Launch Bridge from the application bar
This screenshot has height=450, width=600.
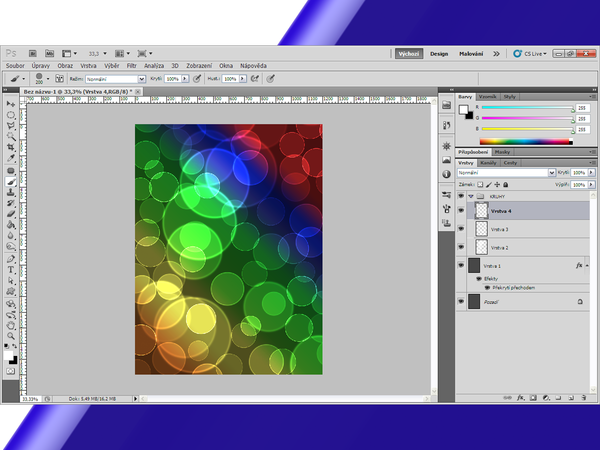(32, 53)
